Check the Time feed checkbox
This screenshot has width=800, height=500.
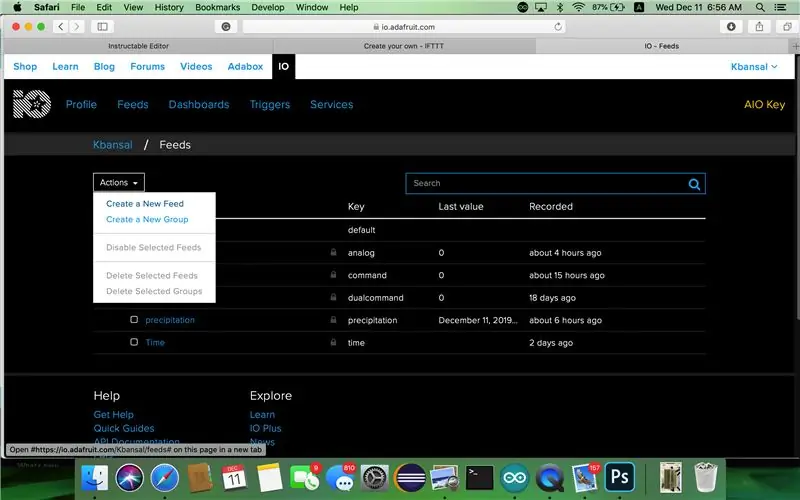coord(134,342)
